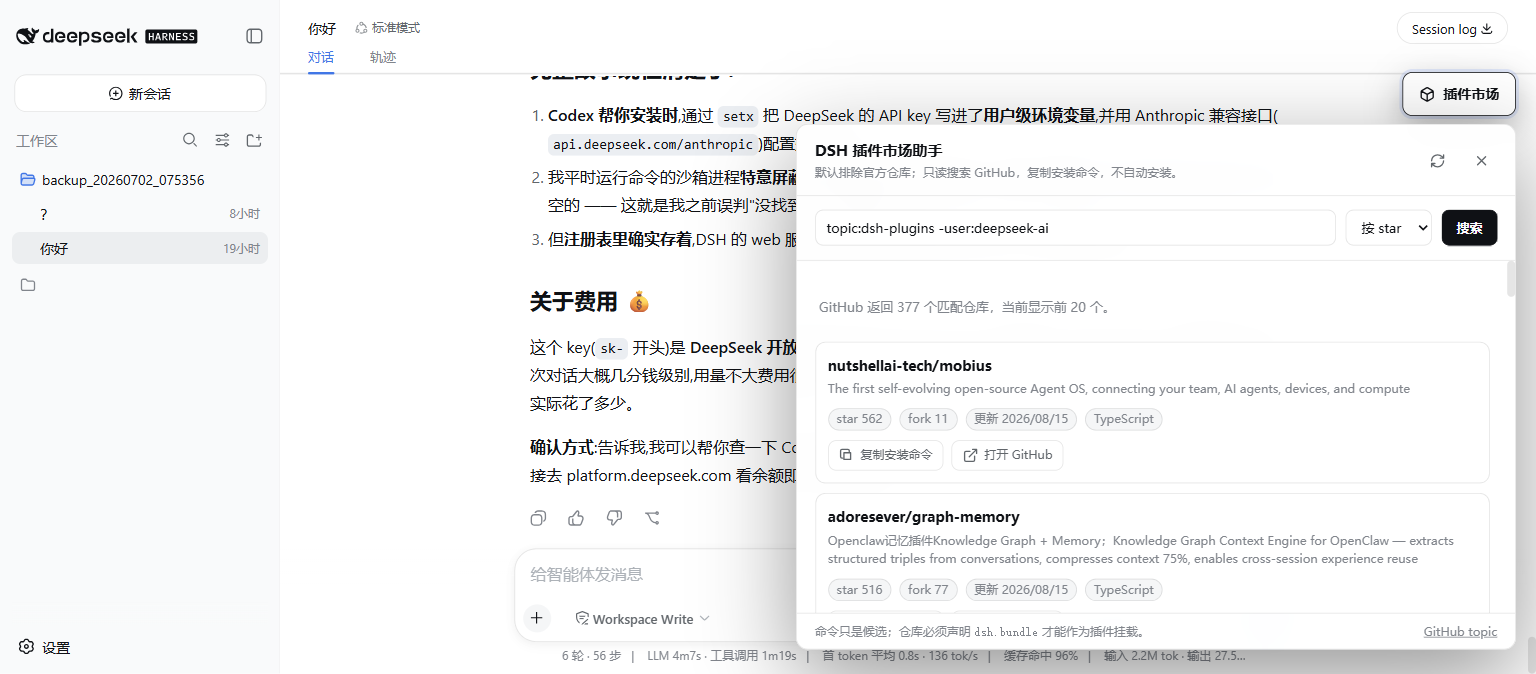Switch to the 对话 tab
The width and height of the screenshot is (1536, 674).
[x=321, y=57]
